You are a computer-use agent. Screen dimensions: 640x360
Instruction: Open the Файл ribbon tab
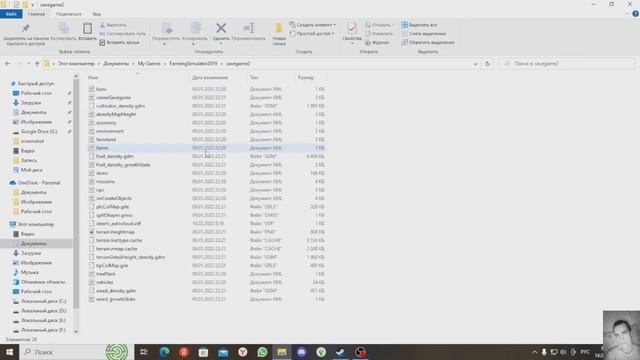tap(11, 14)
